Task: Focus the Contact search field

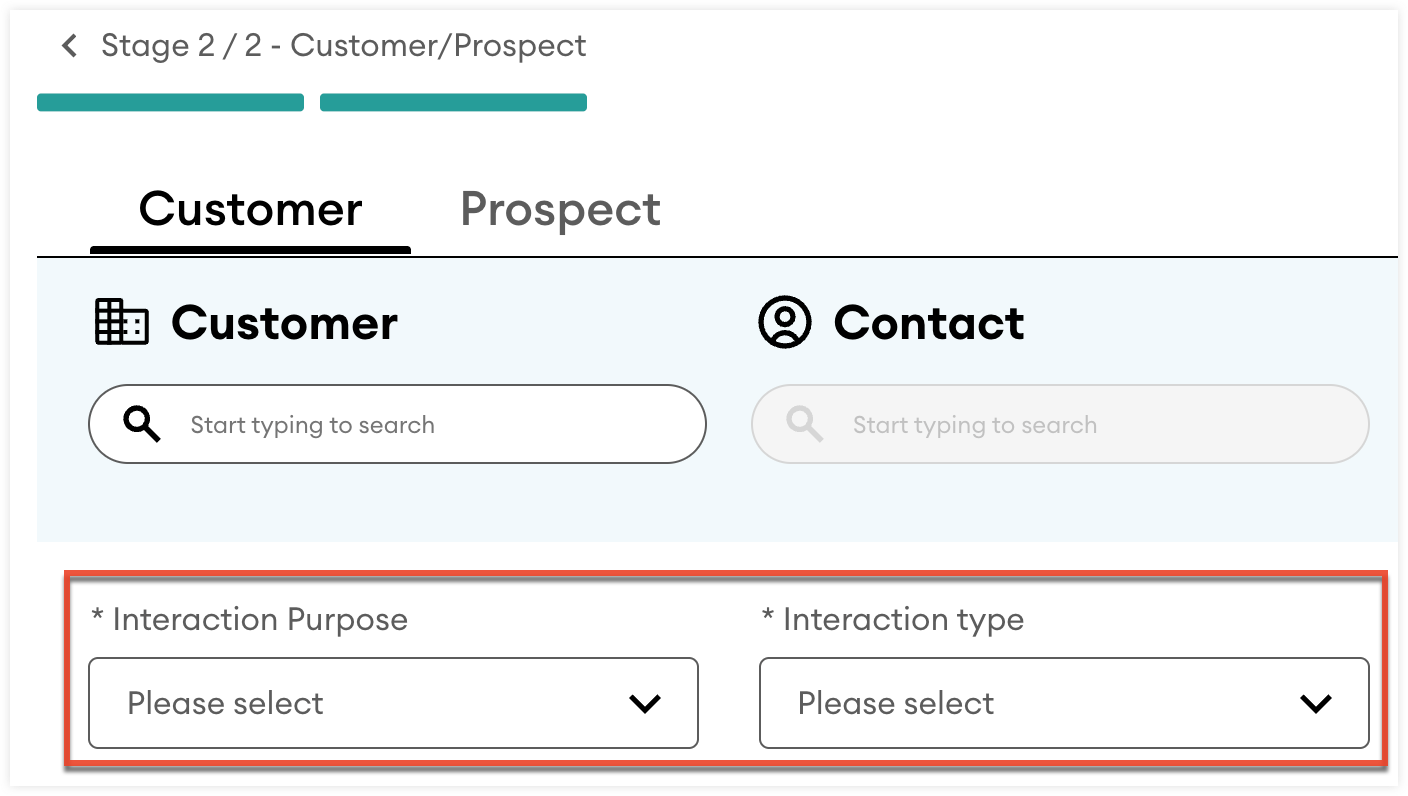Action: pyautogui.click(x=1080, y=425)
